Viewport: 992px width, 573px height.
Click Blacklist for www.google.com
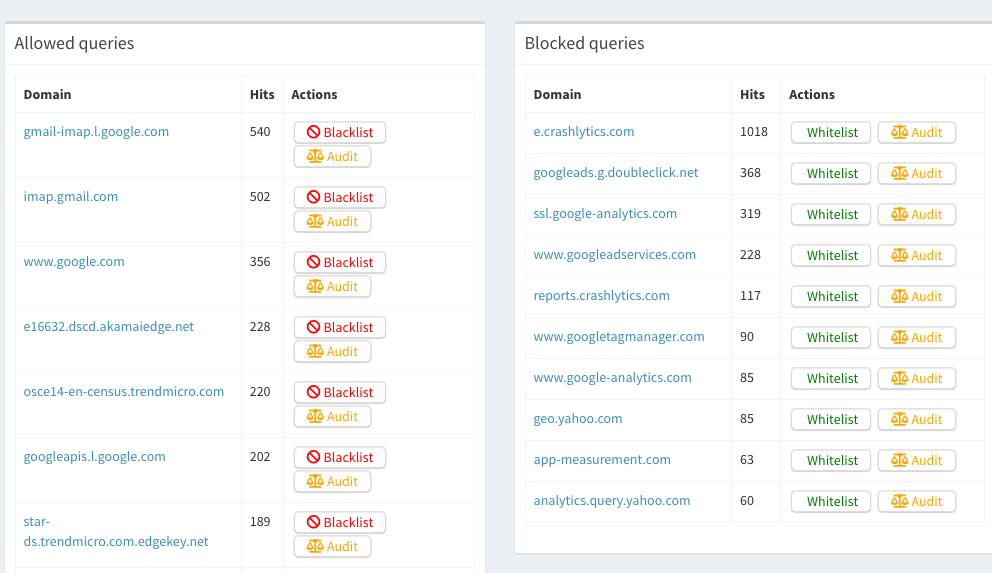coord(340,262)
